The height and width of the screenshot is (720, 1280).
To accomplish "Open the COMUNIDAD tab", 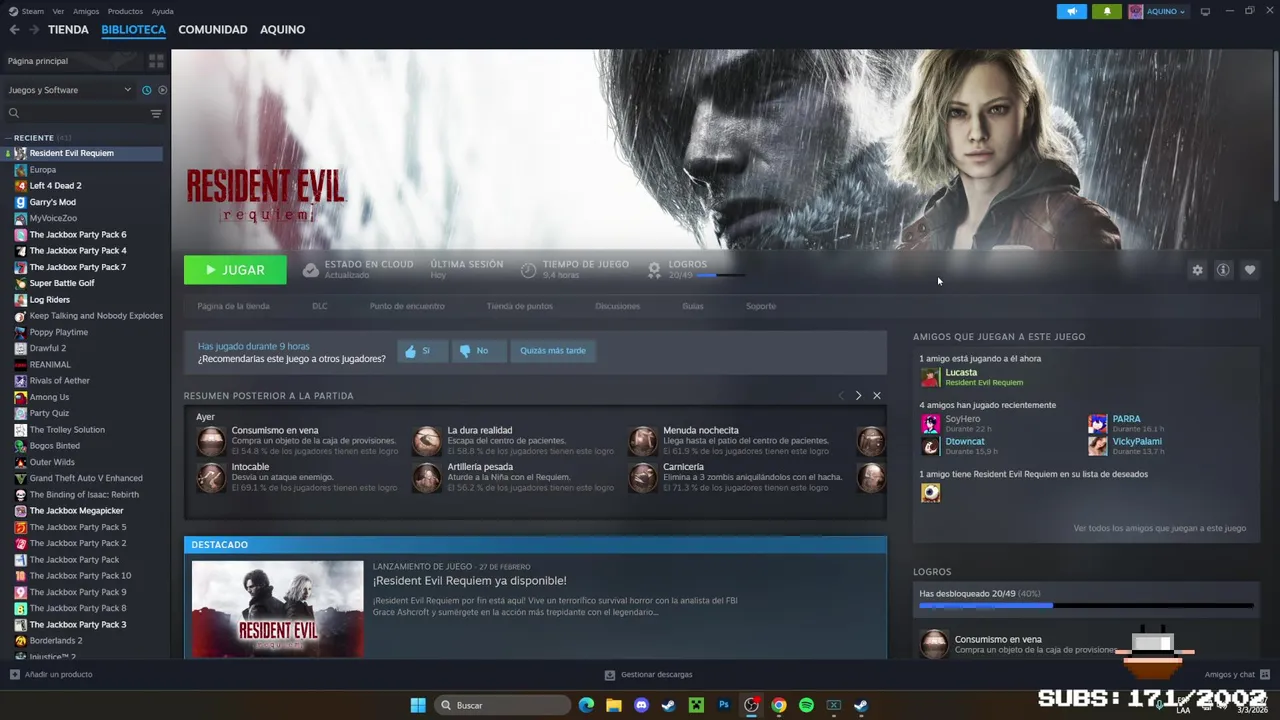I will 213,30.
